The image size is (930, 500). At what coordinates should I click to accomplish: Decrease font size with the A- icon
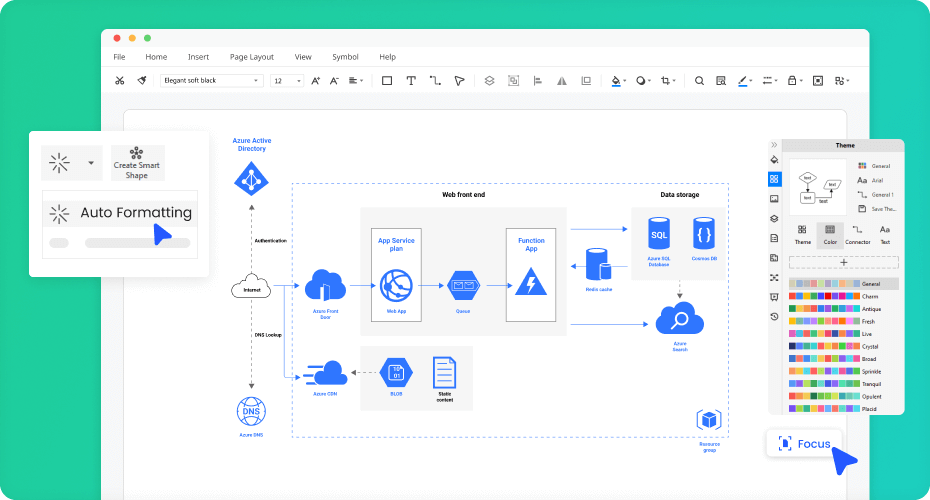click(334, 81)
